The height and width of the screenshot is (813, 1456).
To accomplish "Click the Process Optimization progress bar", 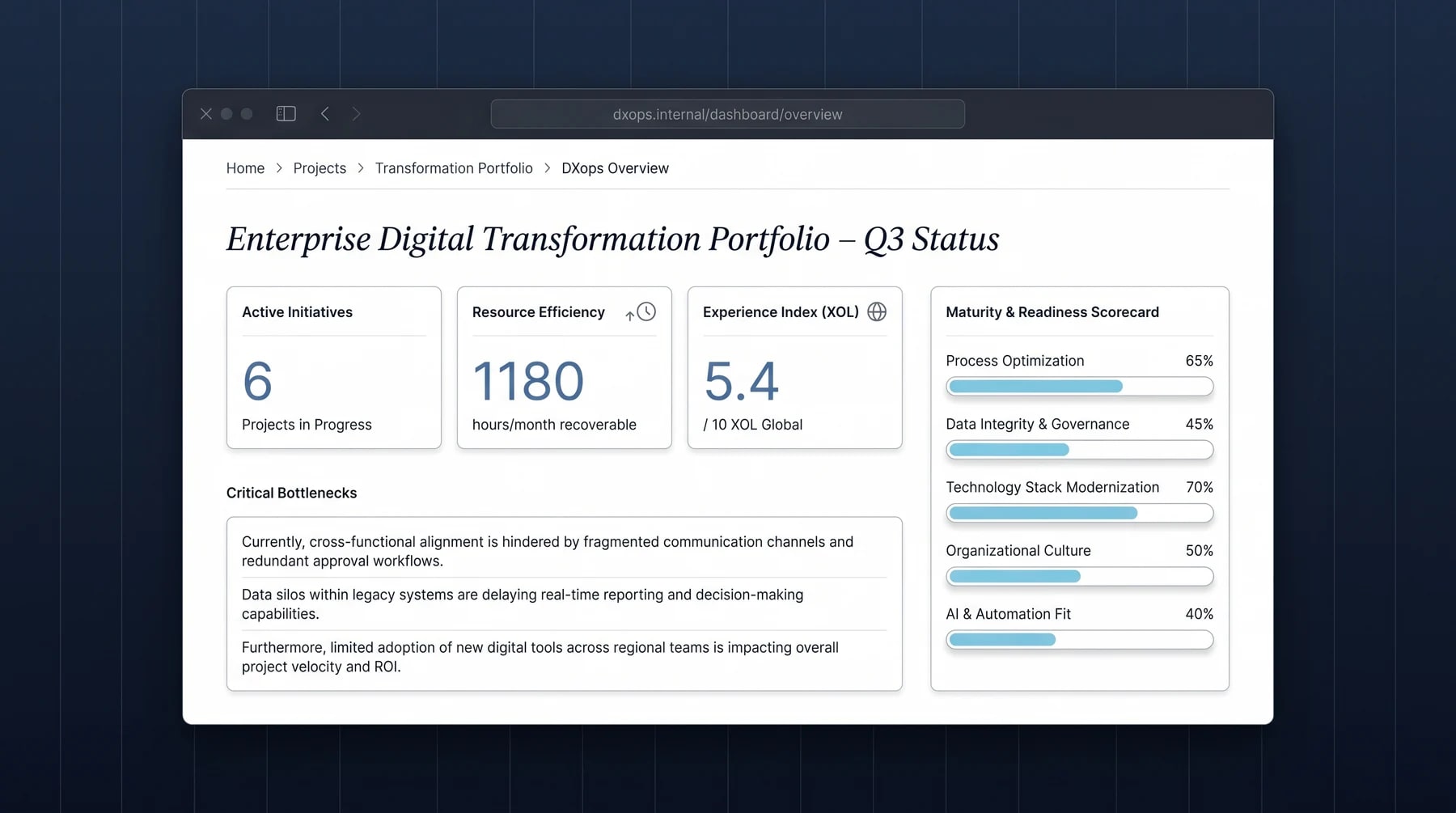I will pos(1079,387).
